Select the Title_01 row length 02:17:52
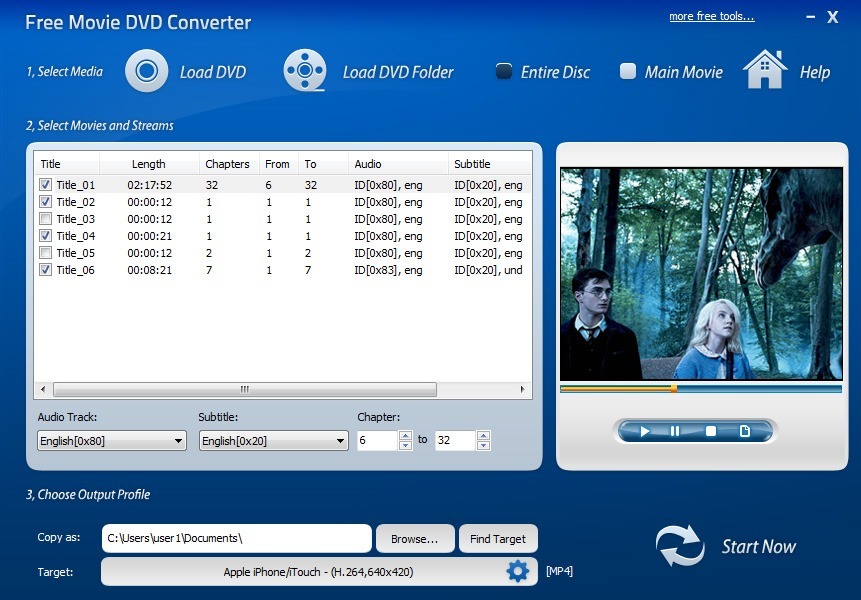Viewport: 861px width, 600px height. 149,185
